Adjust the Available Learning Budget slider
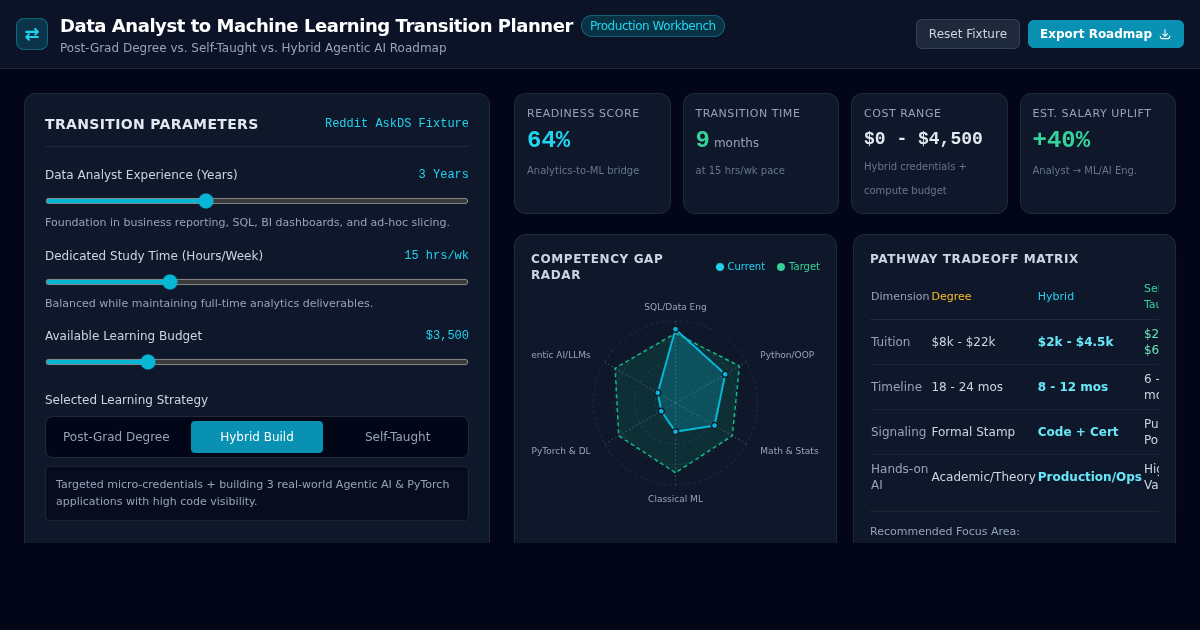The height and width of the screenshot is (630, 1200). [x=257, y=362]
